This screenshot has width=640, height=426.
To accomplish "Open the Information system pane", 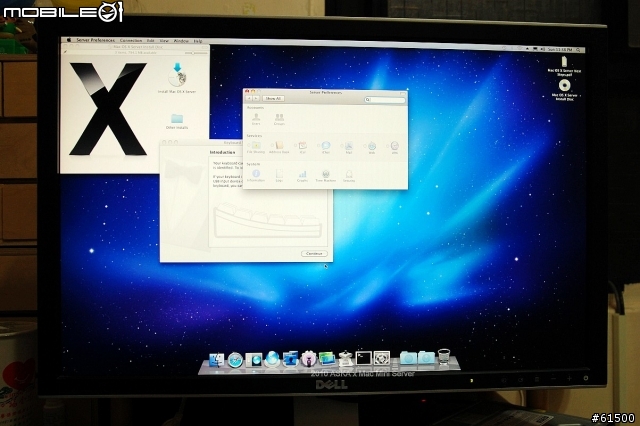I will 256,175.
